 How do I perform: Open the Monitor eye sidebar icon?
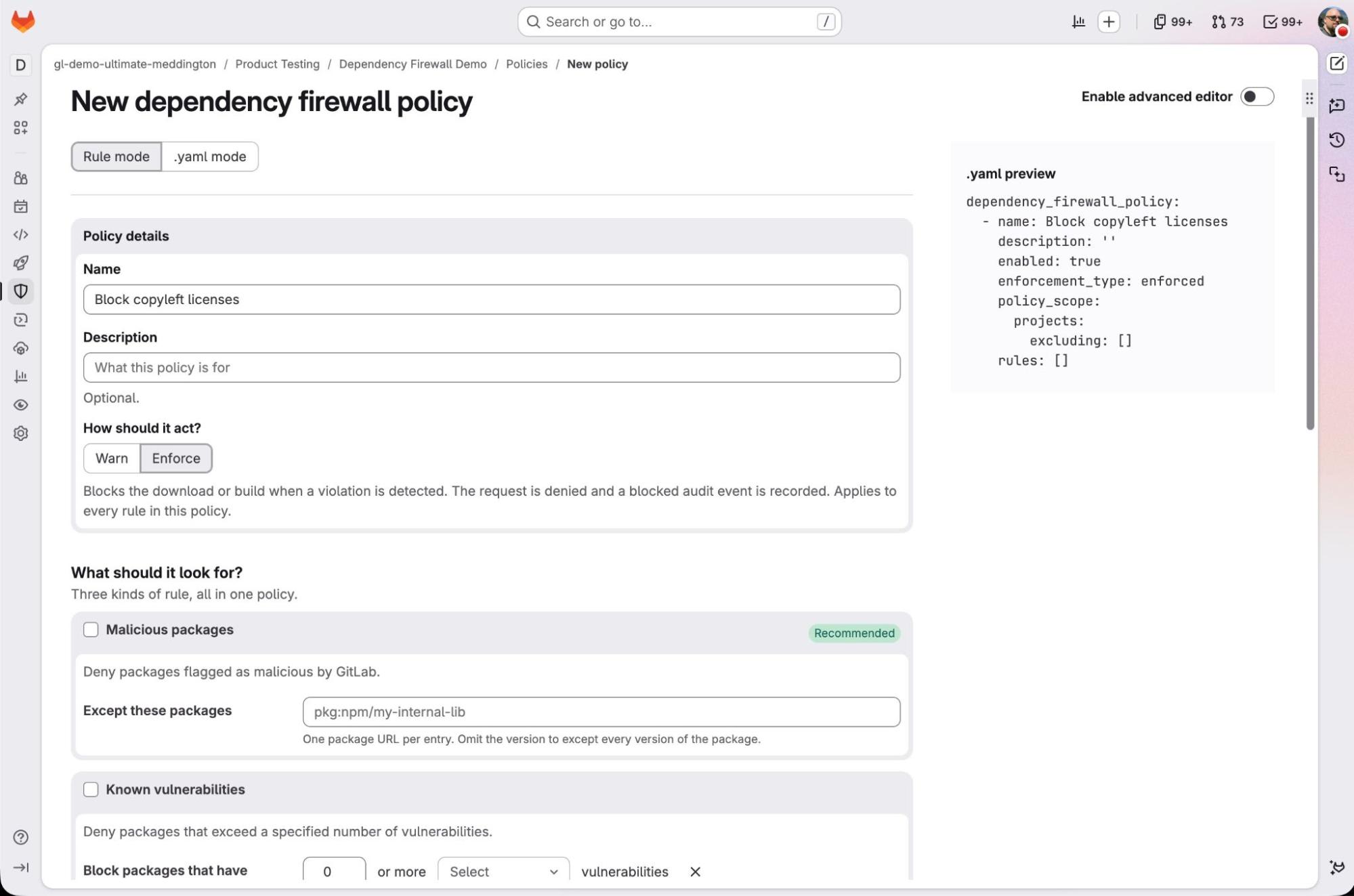click(21, 405)
